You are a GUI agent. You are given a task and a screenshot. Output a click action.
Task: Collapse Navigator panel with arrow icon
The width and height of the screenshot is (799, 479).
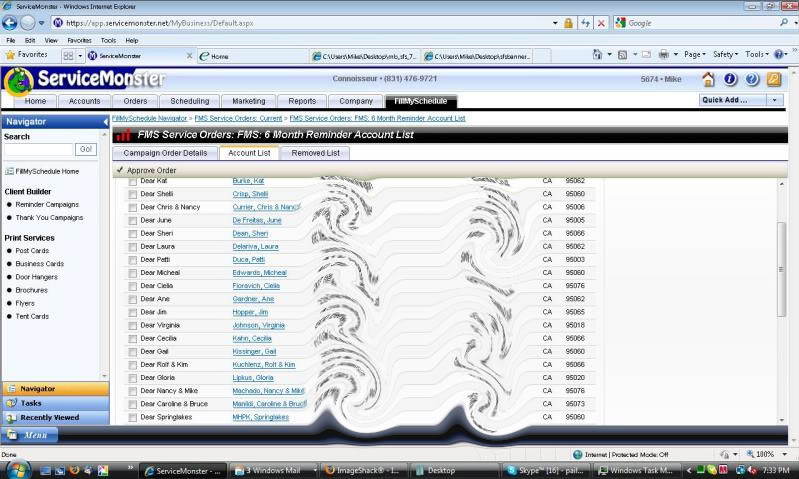coord(106,122)
